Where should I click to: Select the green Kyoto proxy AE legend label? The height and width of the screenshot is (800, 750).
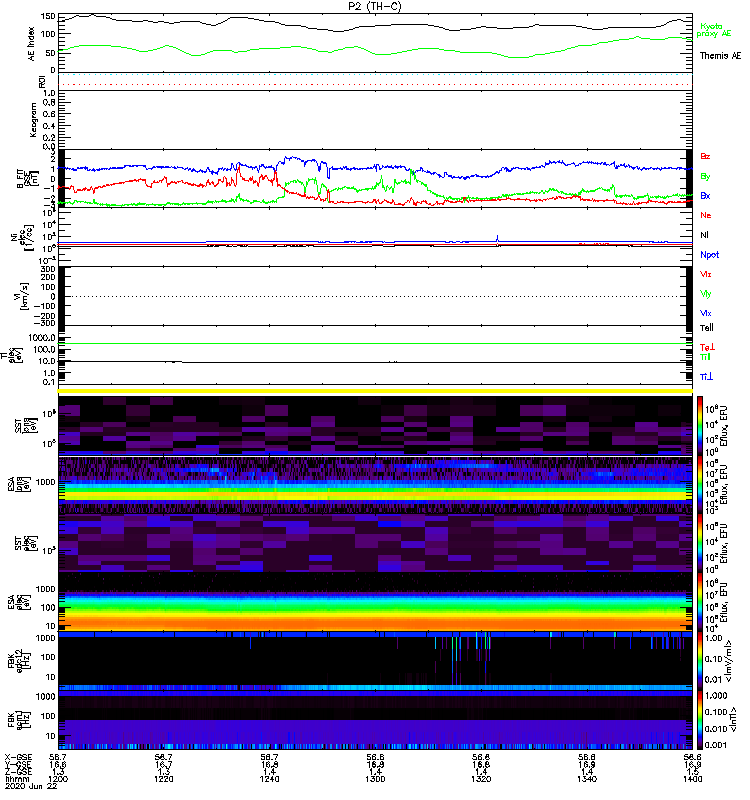(713, 30)
